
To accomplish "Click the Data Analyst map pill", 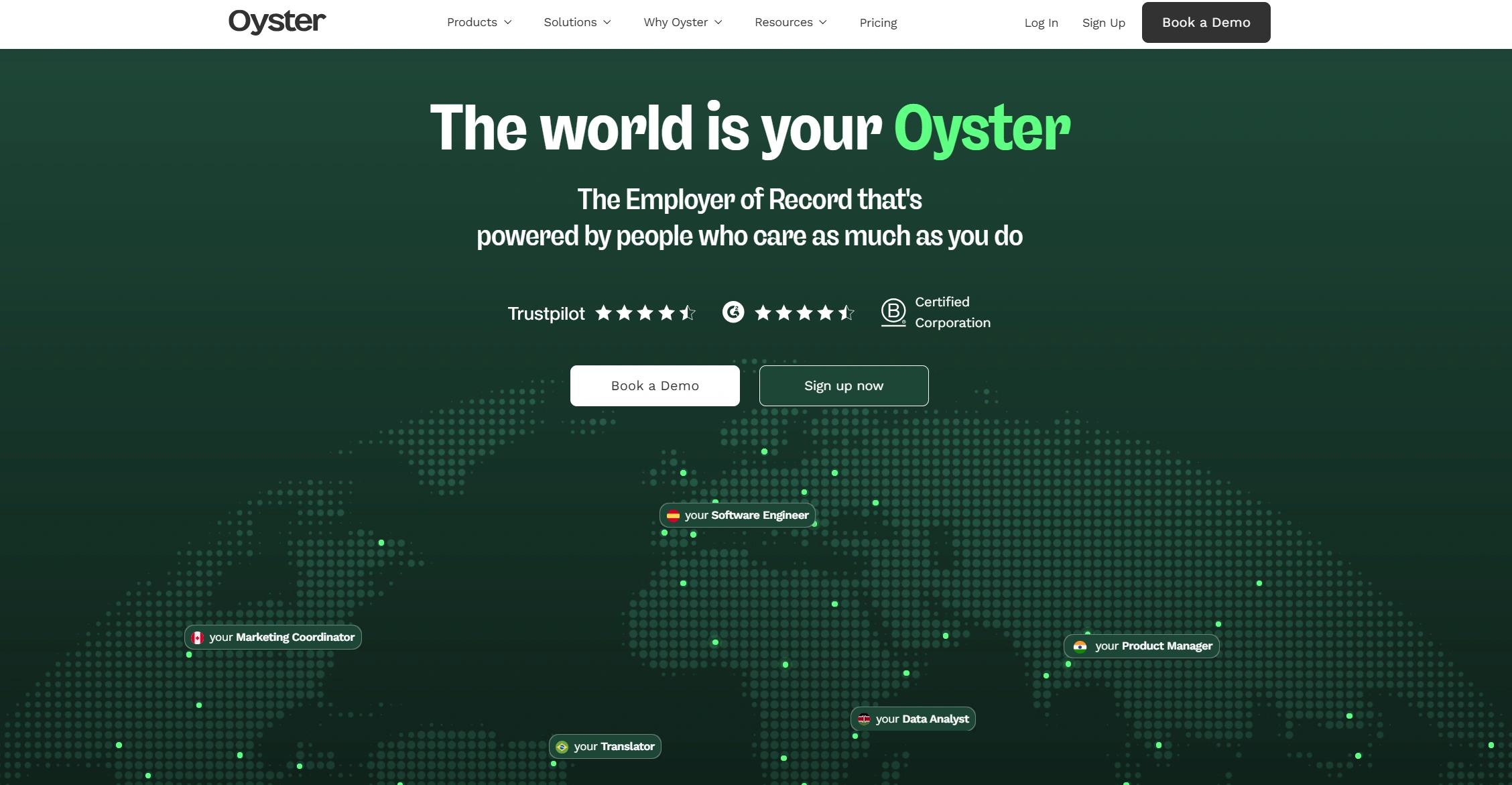I will [x=912, y=718].
